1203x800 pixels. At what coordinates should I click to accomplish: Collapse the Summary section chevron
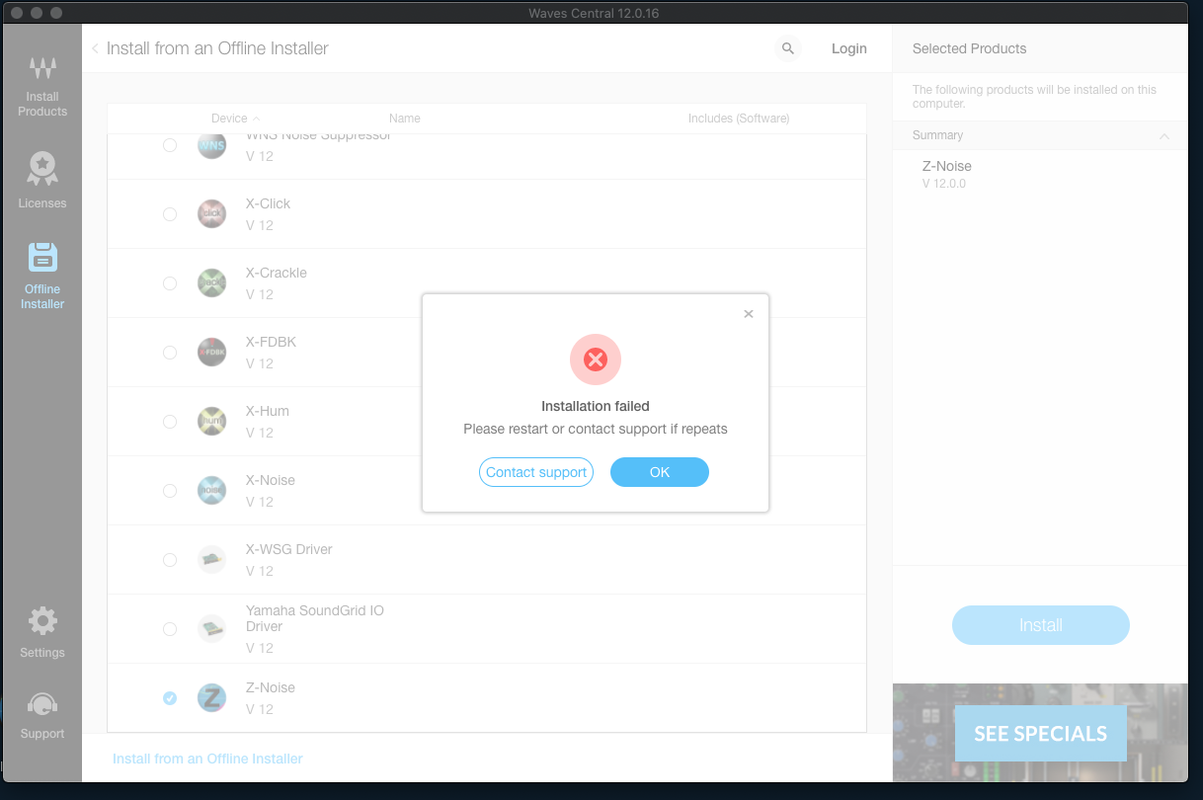pyautogui.click(x=1164, y=136)
